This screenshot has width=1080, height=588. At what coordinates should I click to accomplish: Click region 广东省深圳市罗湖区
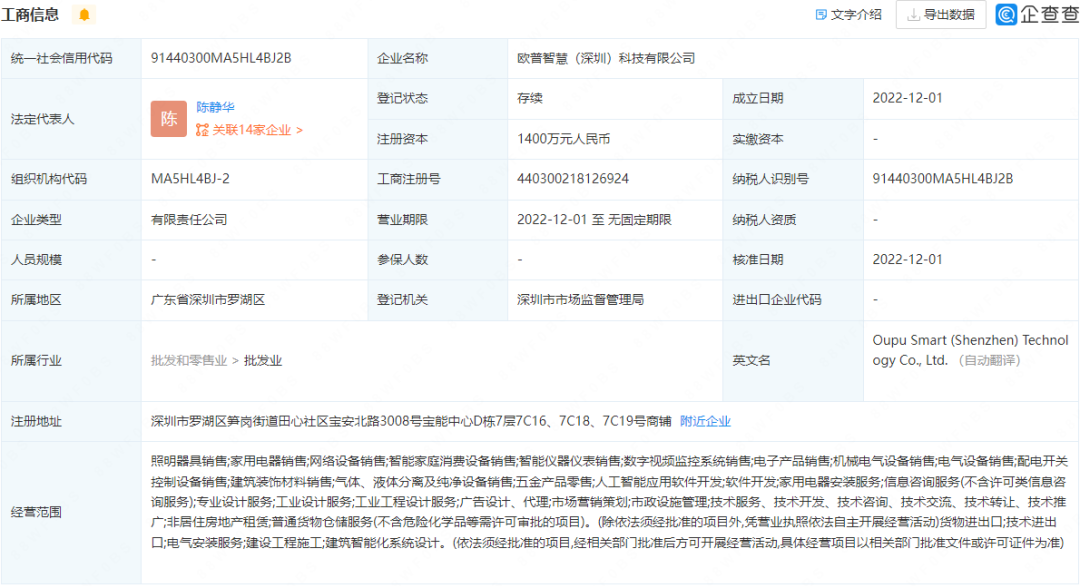pos(208,300)
